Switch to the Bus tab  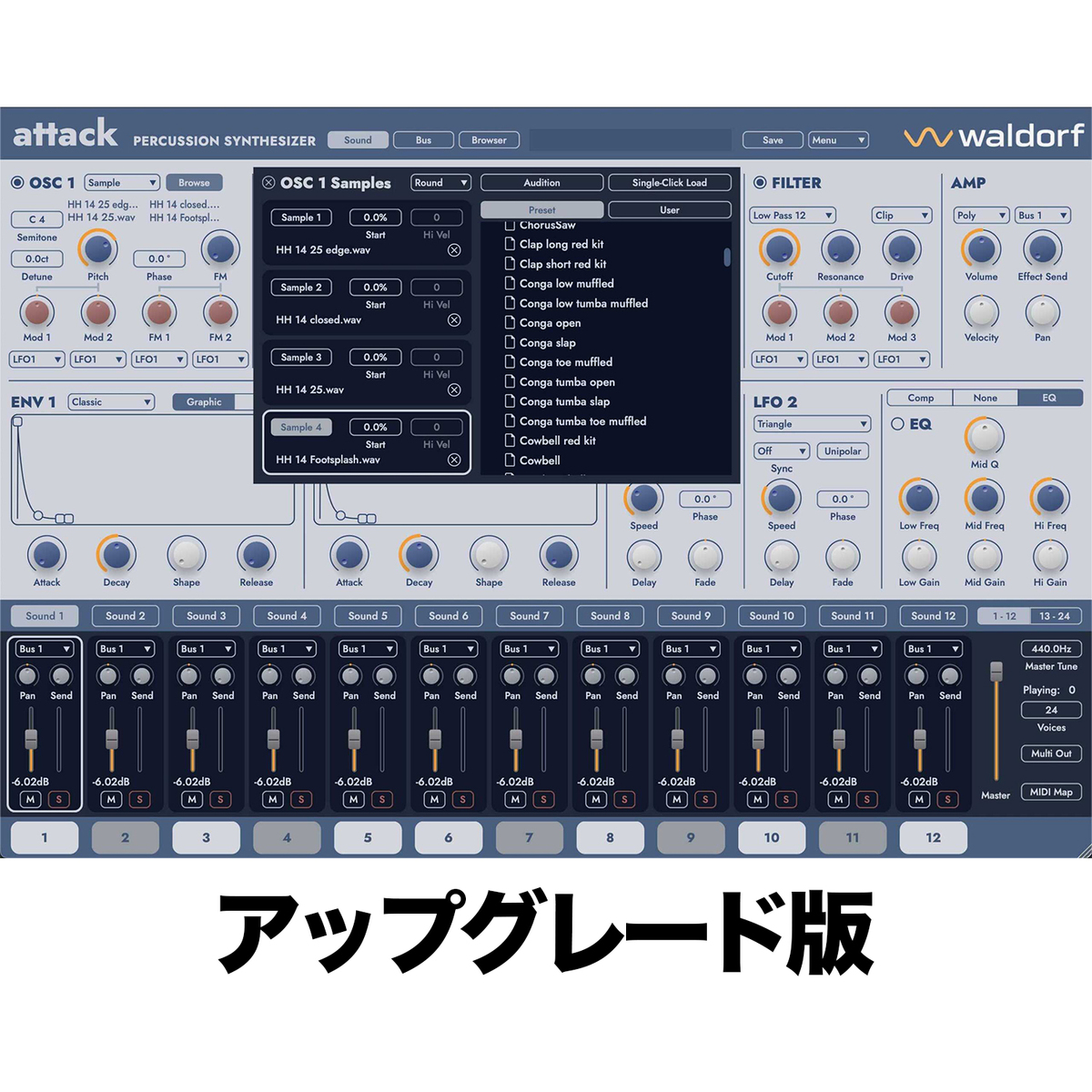(x=423, y=140)
